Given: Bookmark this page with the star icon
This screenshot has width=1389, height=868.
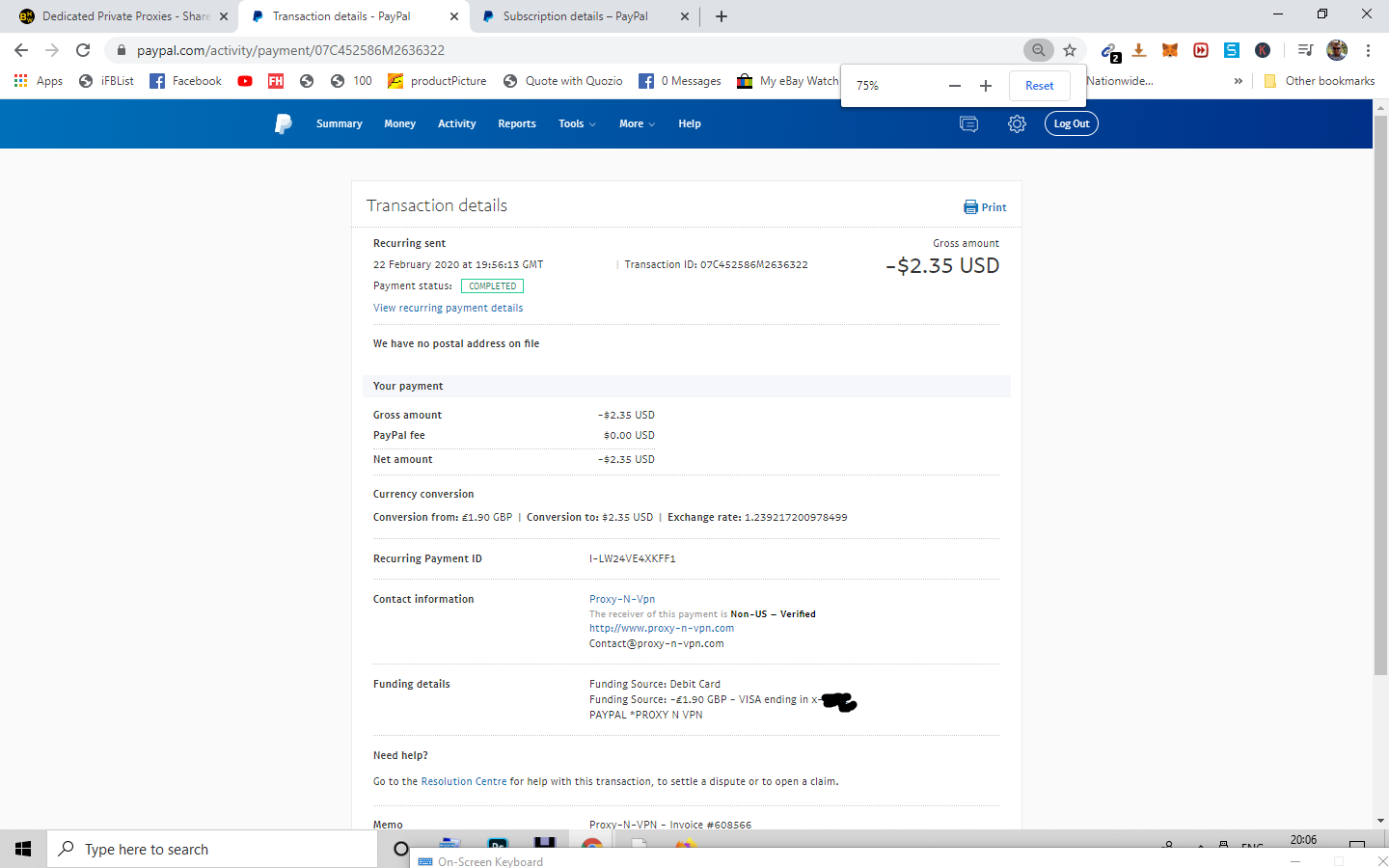Looking at the screenshot, I should [1070, 50].
